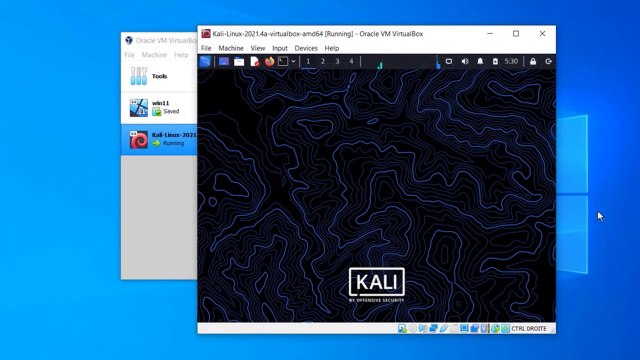Click the power manager battery icon
The width and height of the screenshot is (640, 360).
495,61
